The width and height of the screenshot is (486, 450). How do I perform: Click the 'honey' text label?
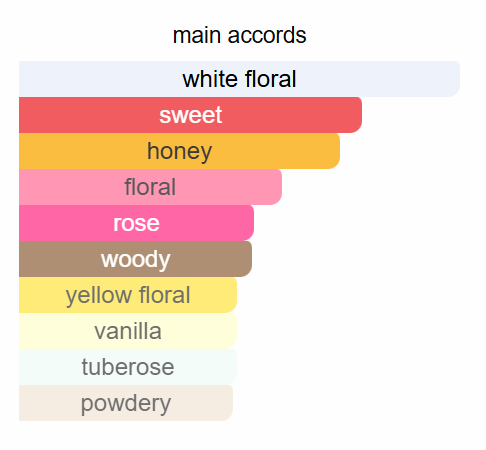click(180, 152)
